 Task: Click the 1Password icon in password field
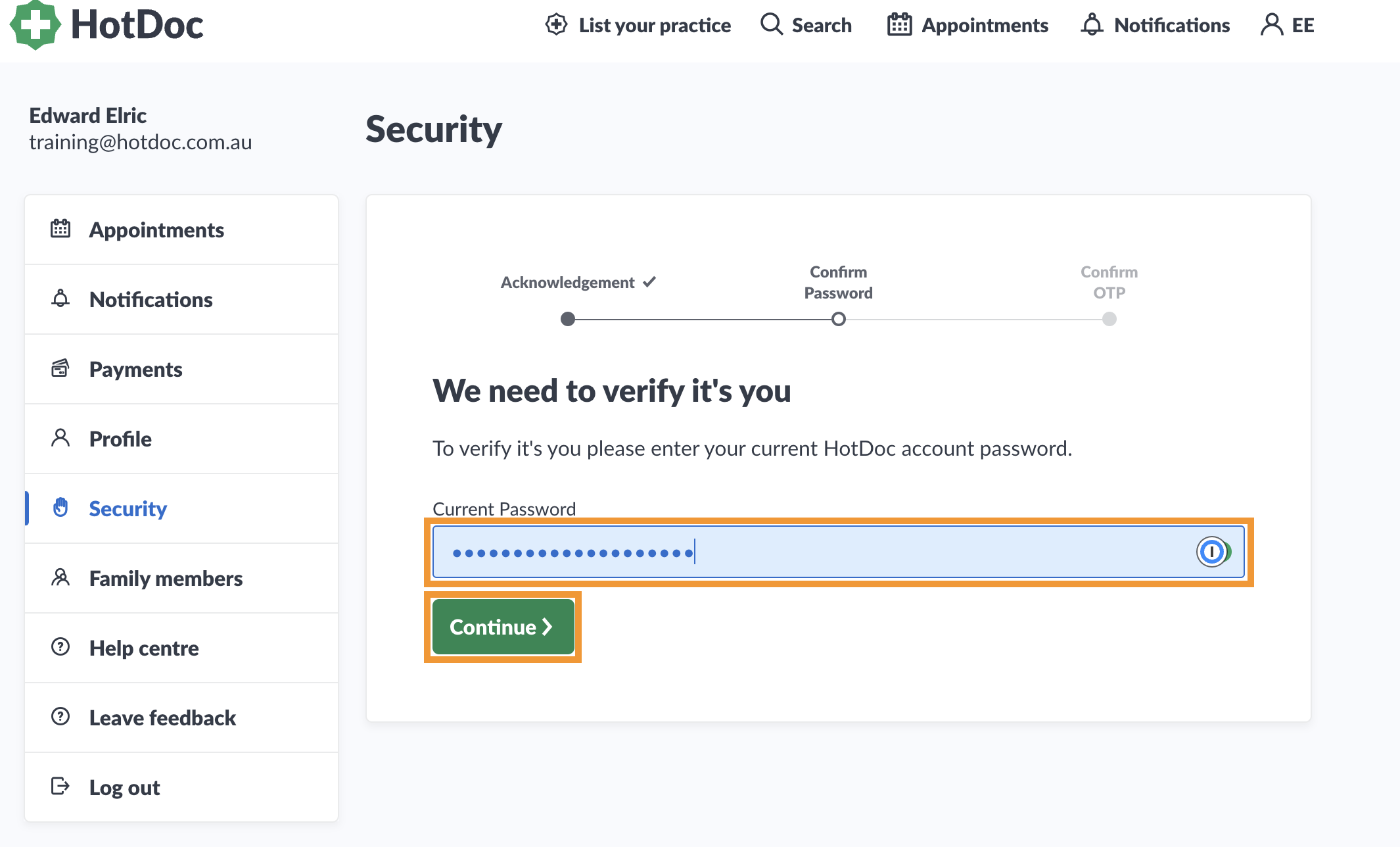tap(1213, 552)
